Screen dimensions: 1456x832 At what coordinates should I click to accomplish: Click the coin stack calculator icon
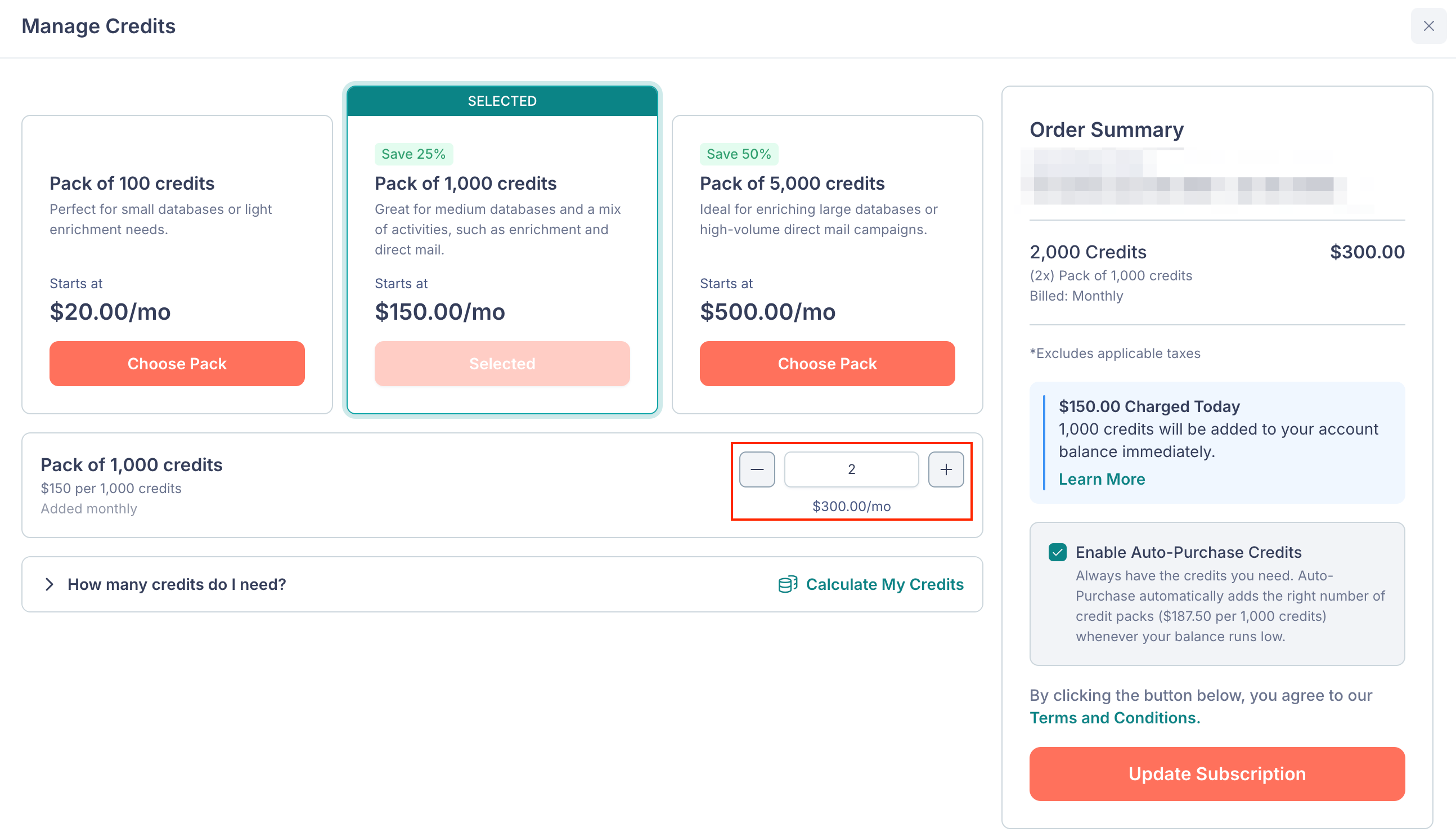788,584
